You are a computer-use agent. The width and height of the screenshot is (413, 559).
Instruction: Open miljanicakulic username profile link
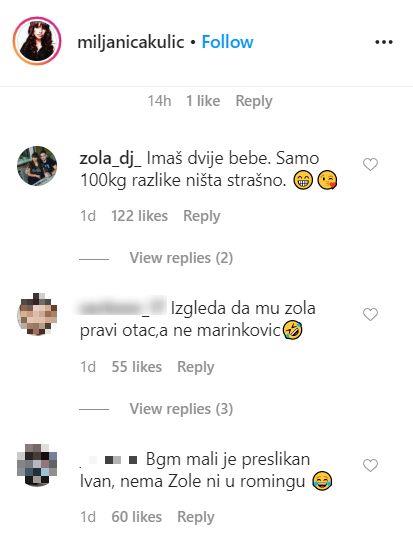click(131, 42)
